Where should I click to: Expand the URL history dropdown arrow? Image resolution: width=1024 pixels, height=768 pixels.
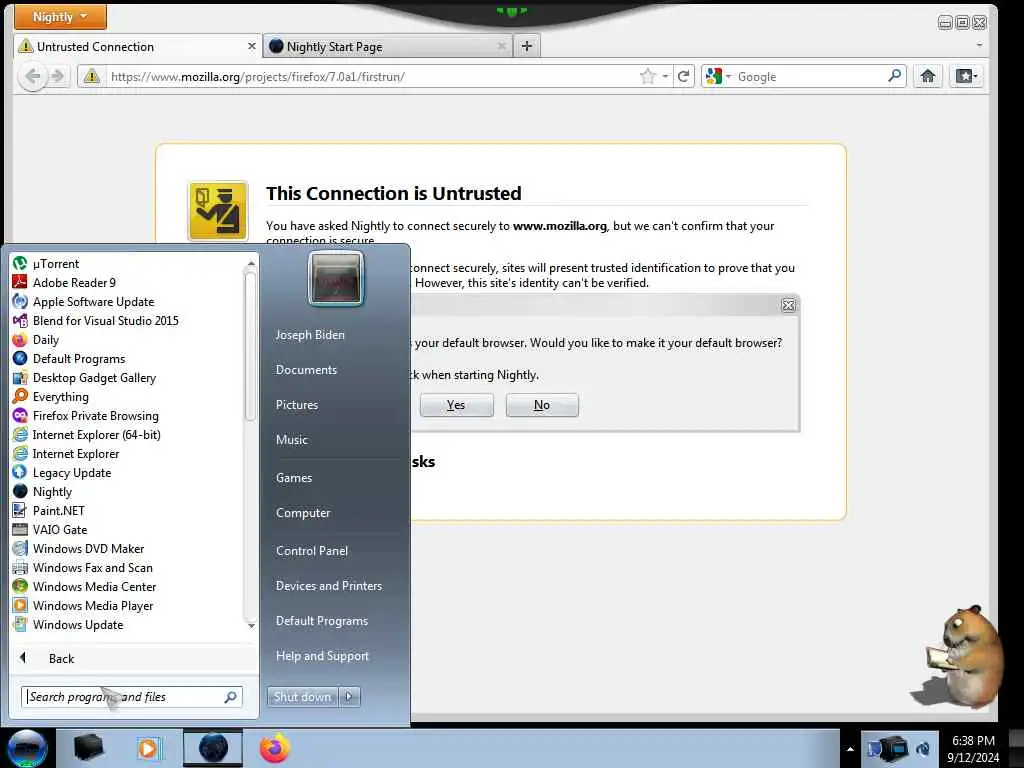665,76
